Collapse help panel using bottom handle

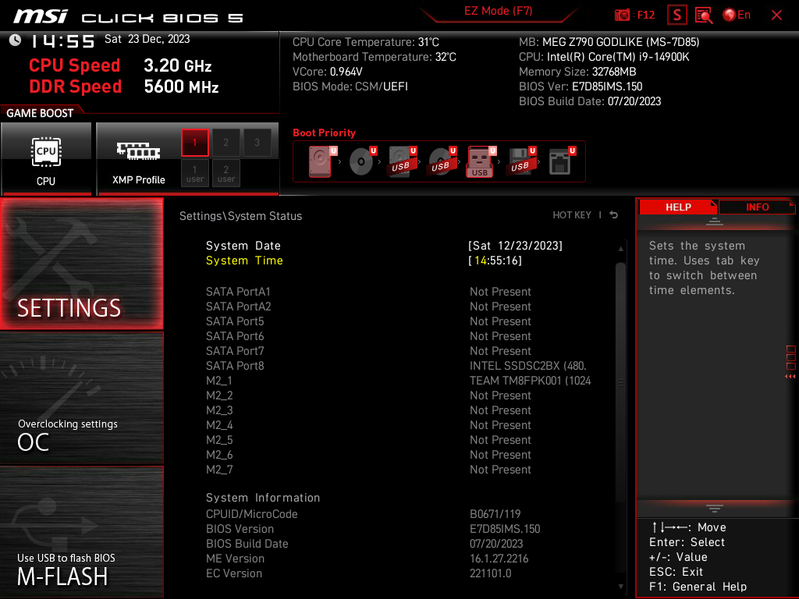pyautogui.click(x=714, y=508)
